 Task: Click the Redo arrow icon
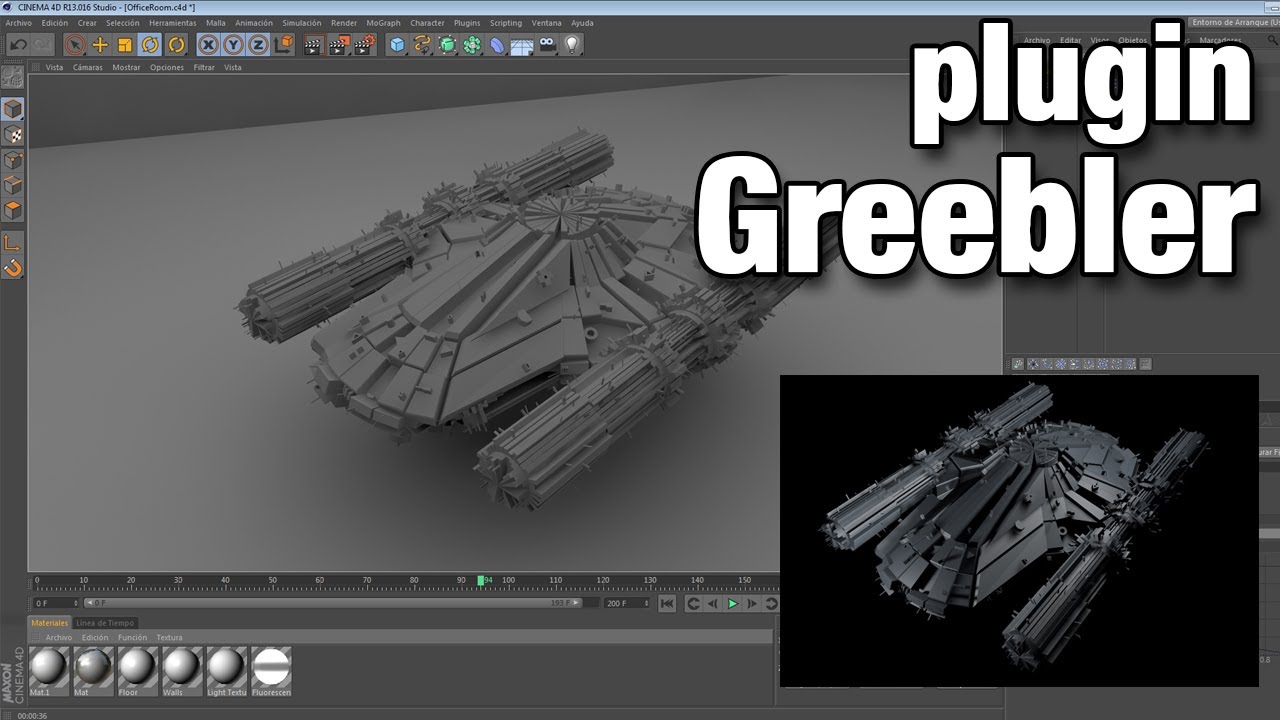[42, 44]
